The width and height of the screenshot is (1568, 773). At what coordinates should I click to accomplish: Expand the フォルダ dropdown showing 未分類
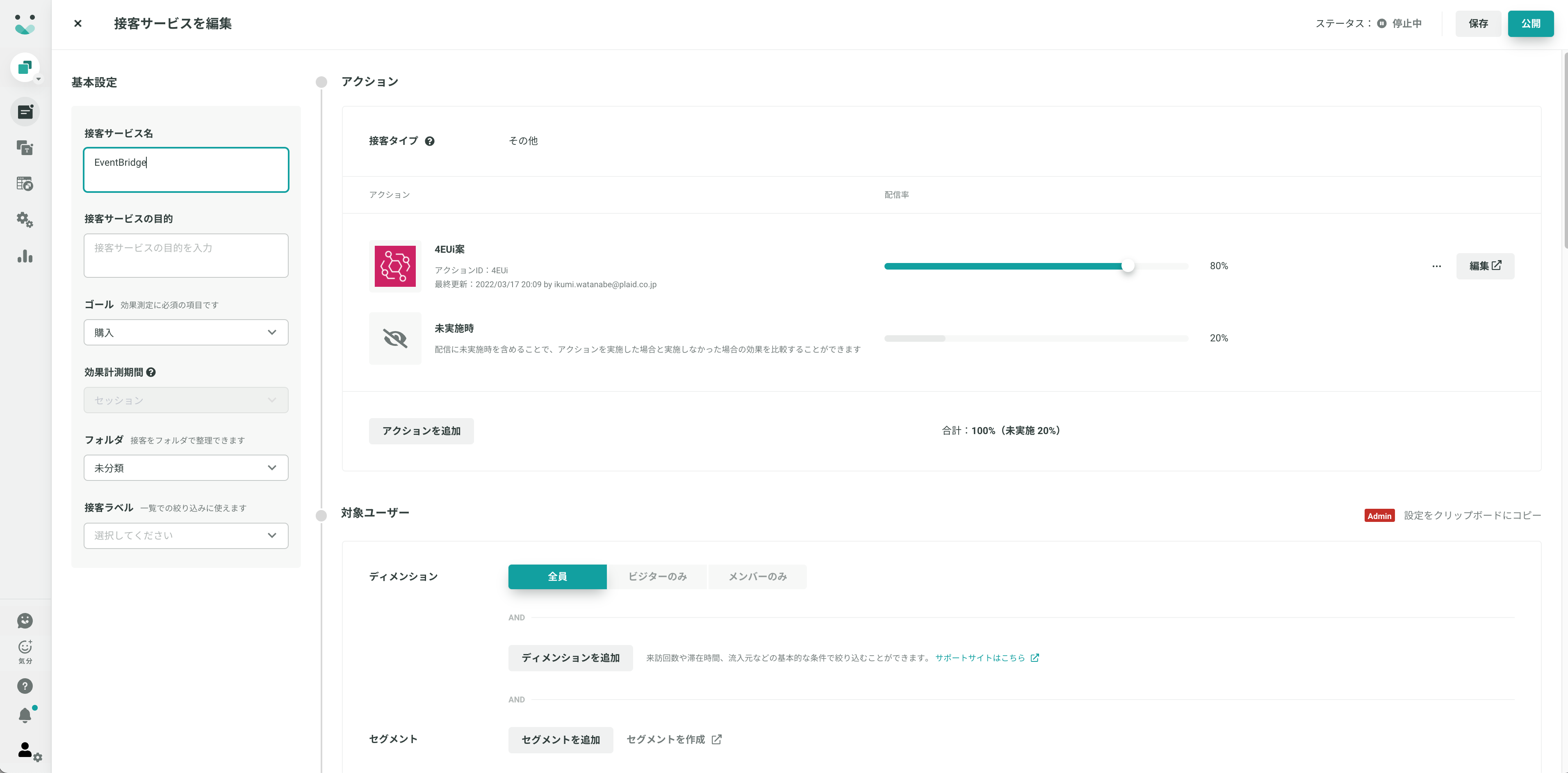coord(186,468)
